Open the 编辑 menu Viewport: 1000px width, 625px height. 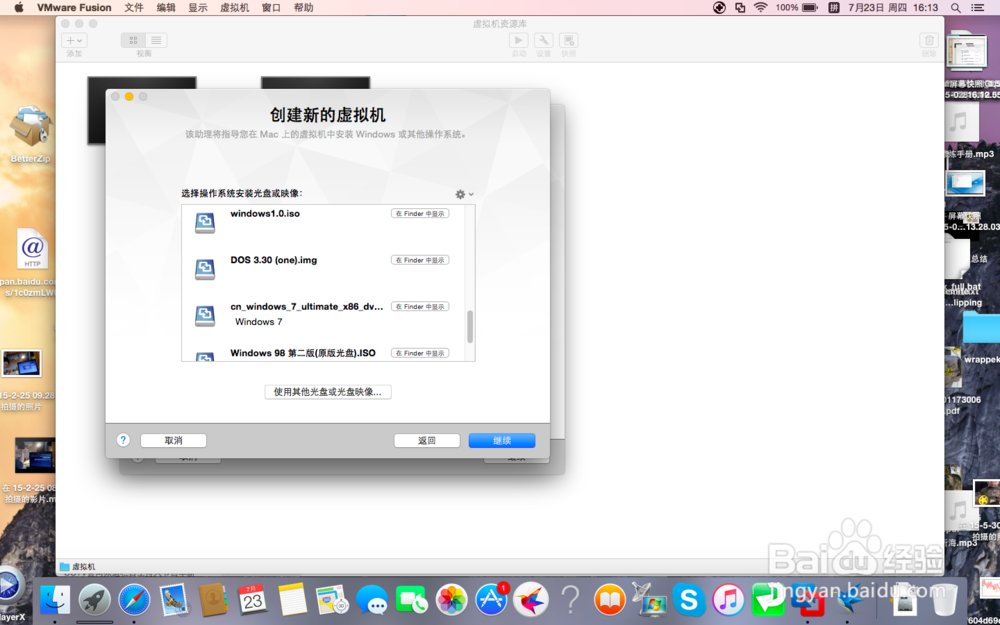(166, 8)
